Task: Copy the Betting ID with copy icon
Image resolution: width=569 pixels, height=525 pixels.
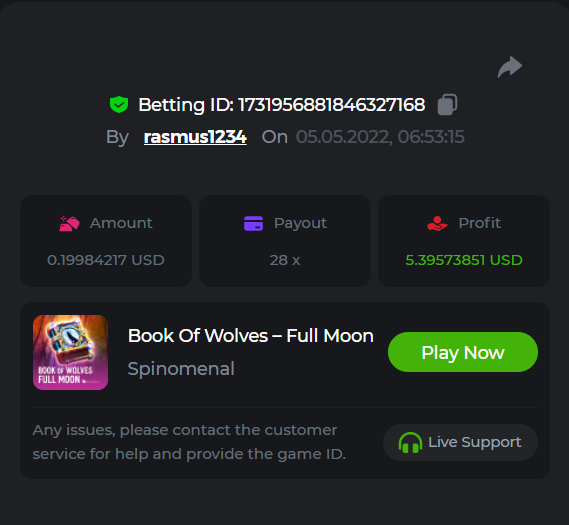Action: [447, 105]
